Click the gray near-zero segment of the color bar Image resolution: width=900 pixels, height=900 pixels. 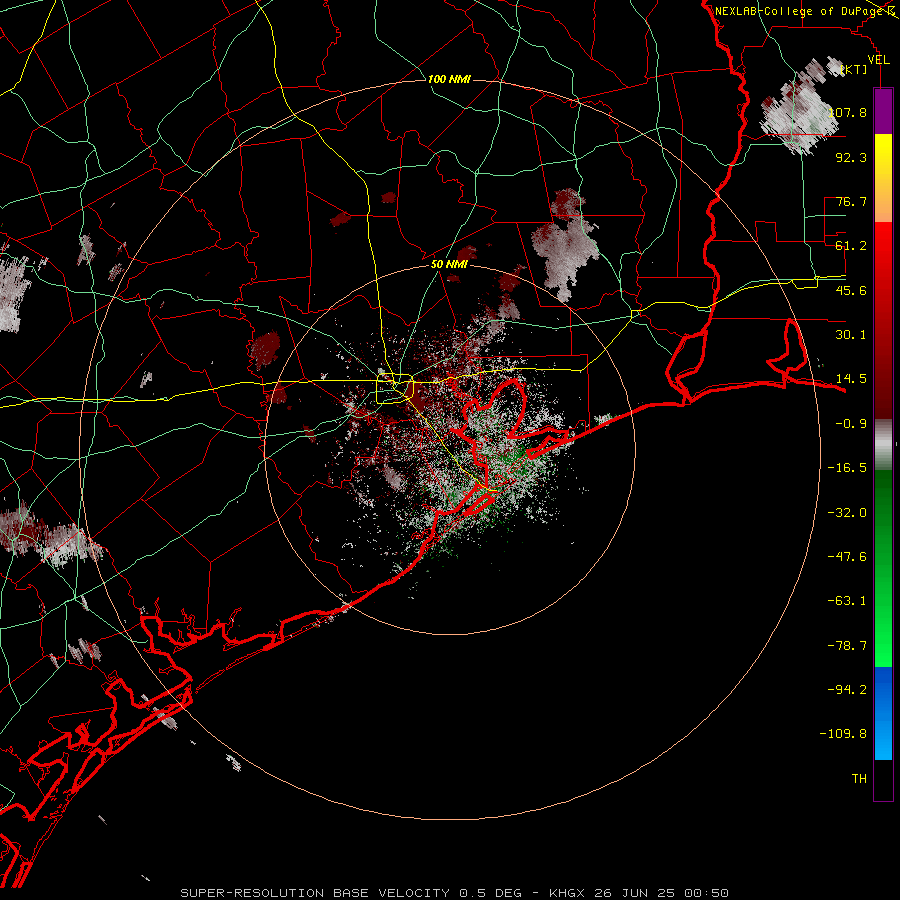point(883,445)
